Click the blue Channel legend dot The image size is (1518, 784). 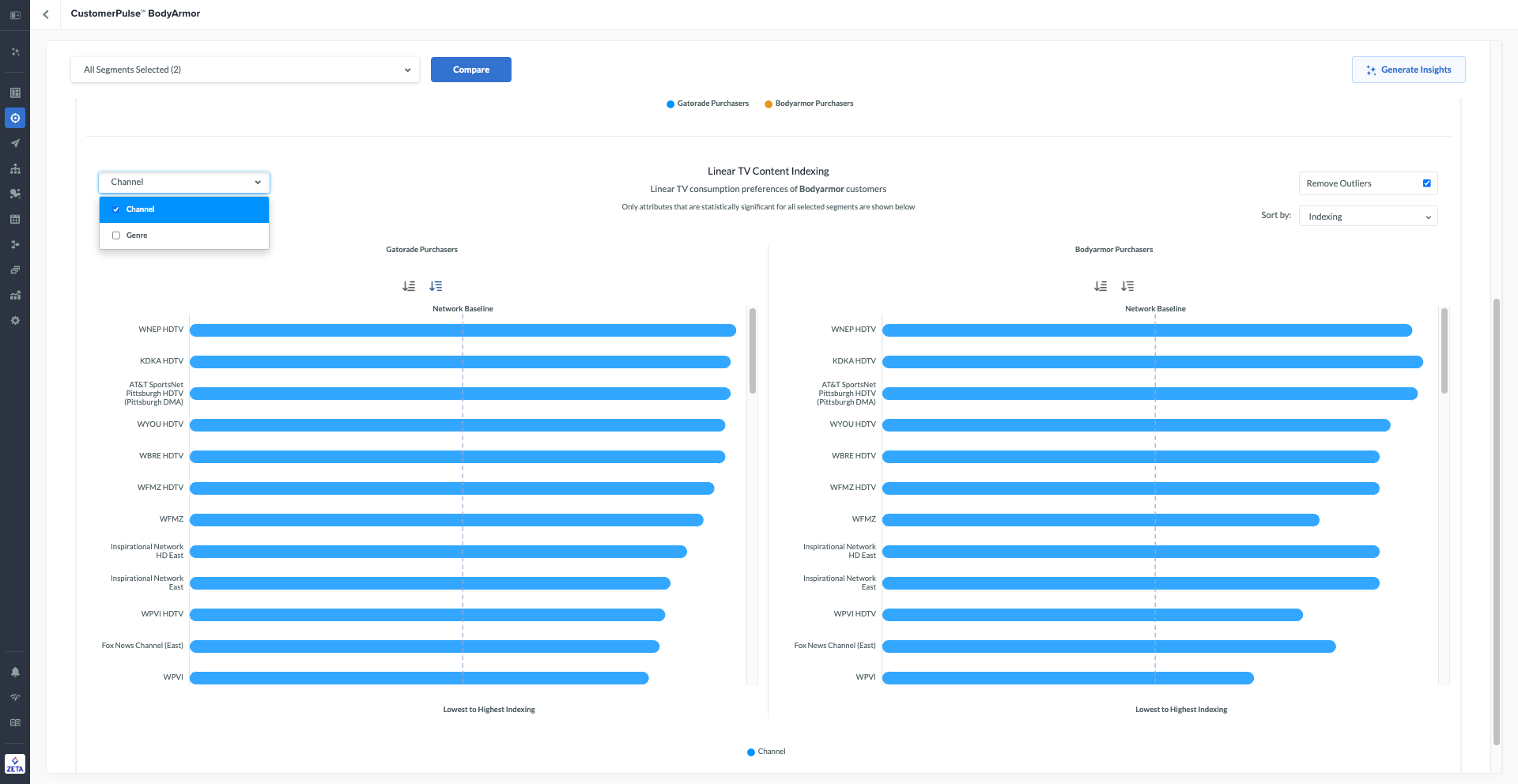coord(751,752)
